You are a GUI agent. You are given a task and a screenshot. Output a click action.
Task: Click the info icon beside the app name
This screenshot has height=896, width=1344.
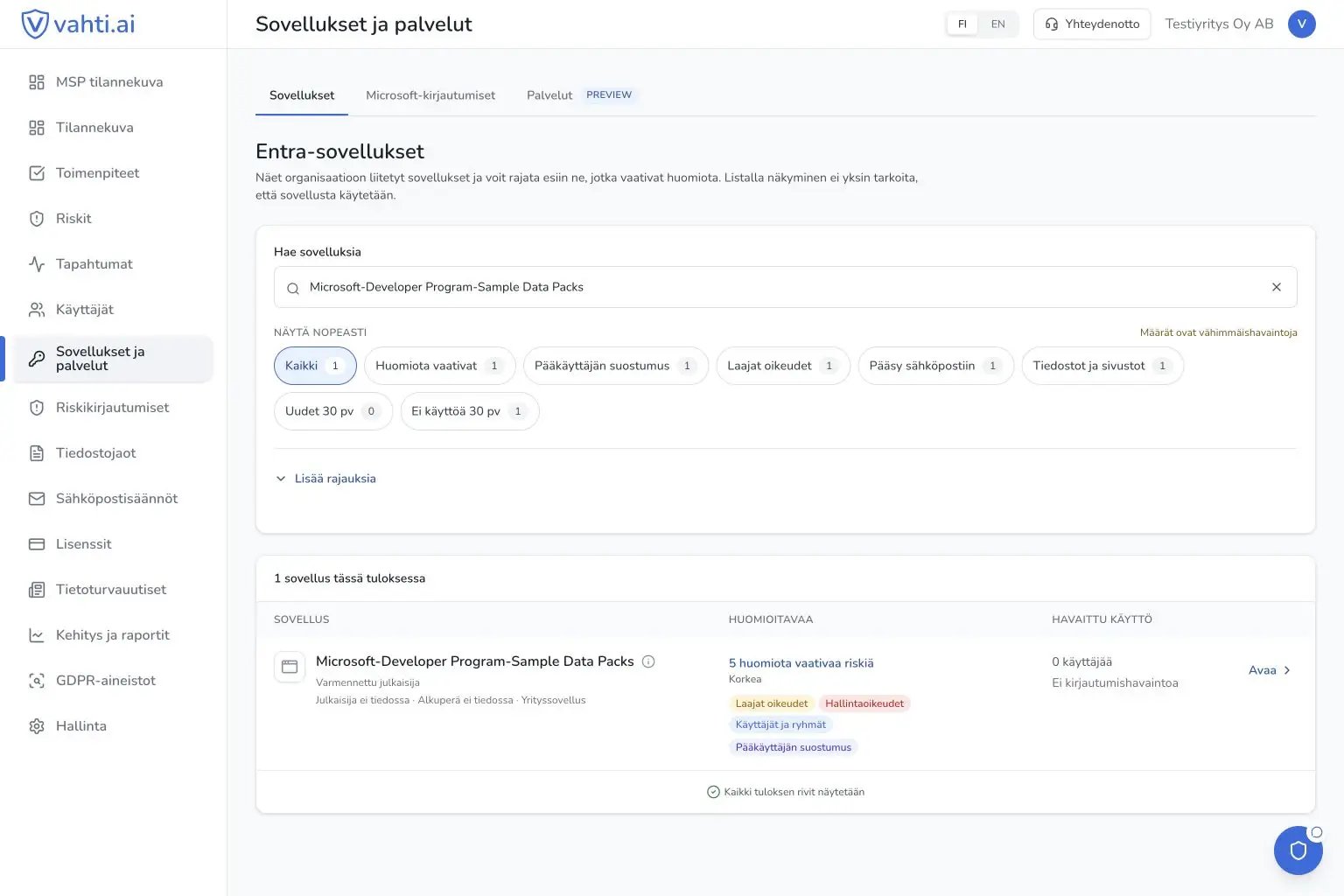click(648, 661)
